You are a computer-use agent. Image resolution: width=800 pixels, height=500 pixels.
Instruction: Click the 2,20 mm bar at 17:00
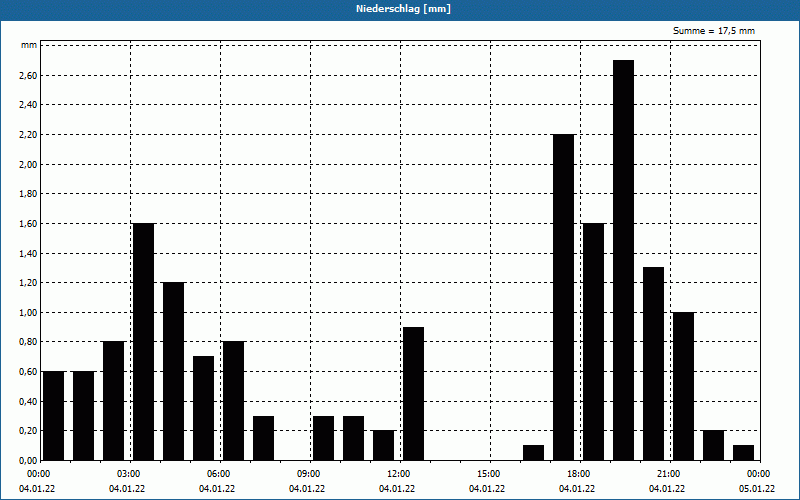click(x=563, y=297)
